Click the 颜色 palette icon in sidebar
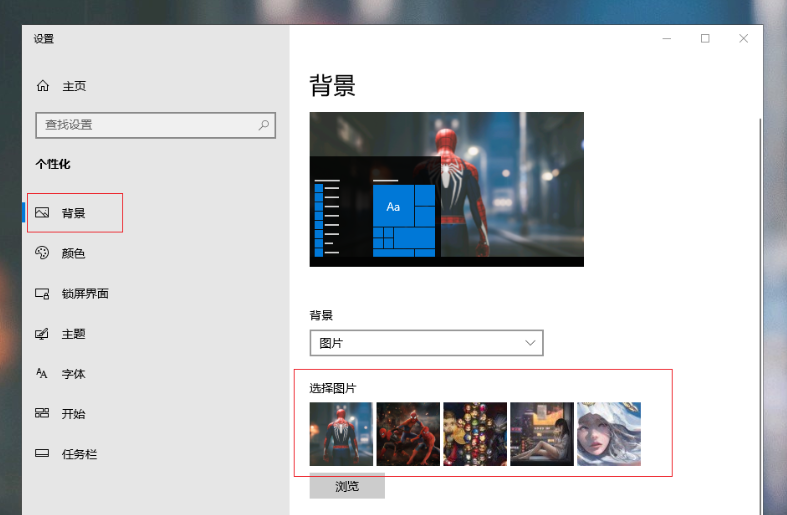This screenshot has height=515, width=787. point(42,253)
